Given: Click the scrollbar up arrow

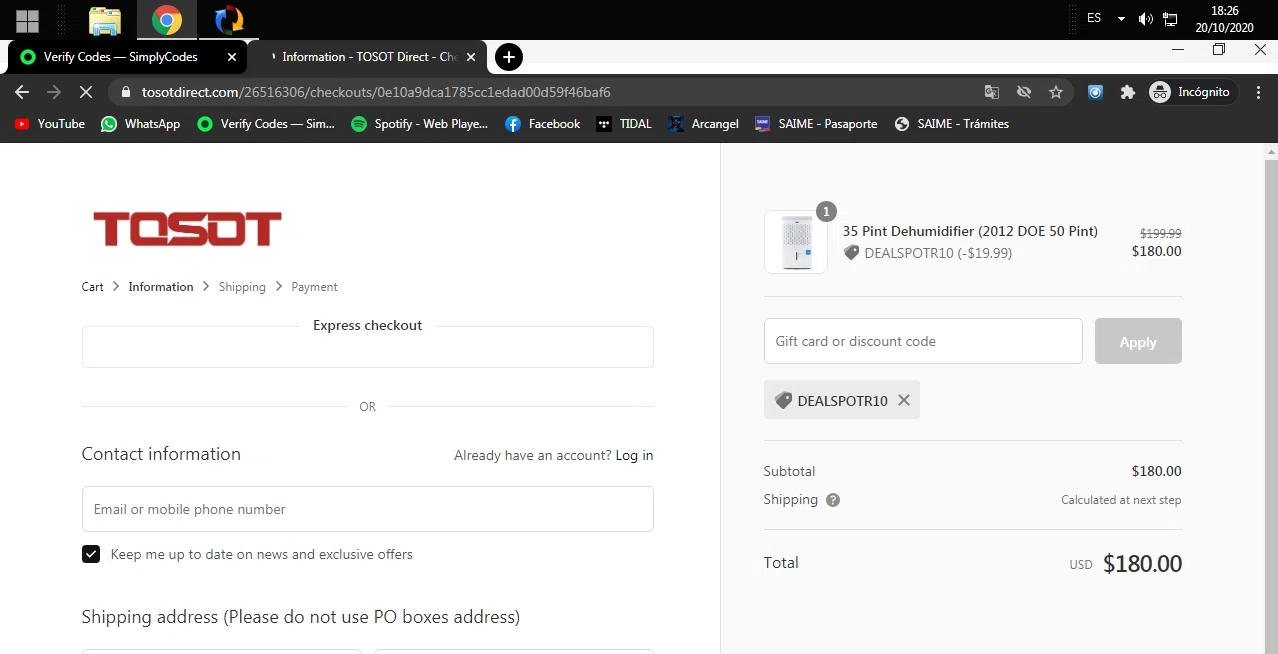Looking at the screenshot, I should click(x=1270, y=151).
